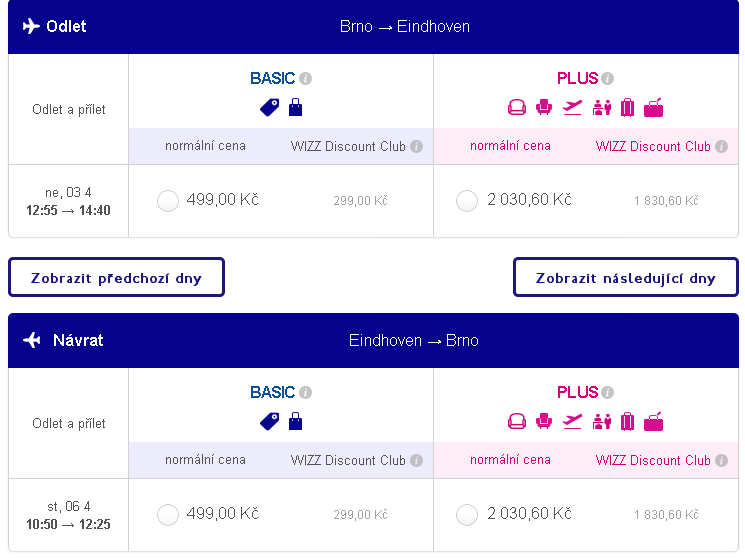Click the airport check-in people icon under PLUS, Návrat
The image size is (745, 559).
[x=602, y=421]
